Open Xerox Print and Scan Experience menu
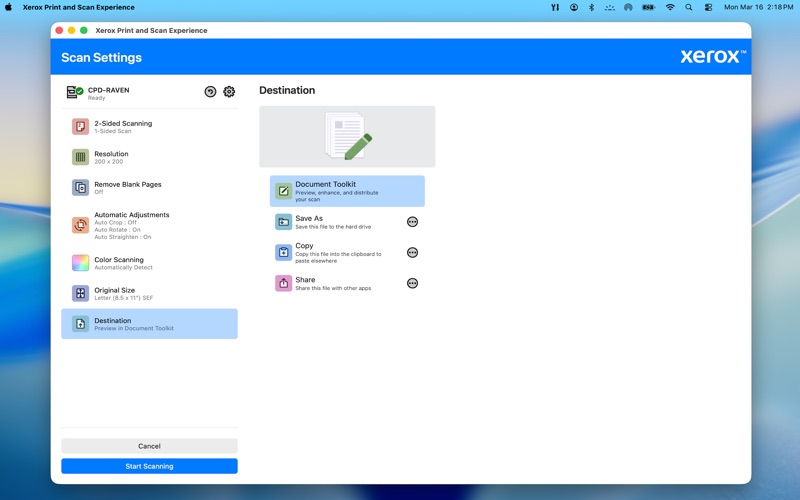 point(79,7)
